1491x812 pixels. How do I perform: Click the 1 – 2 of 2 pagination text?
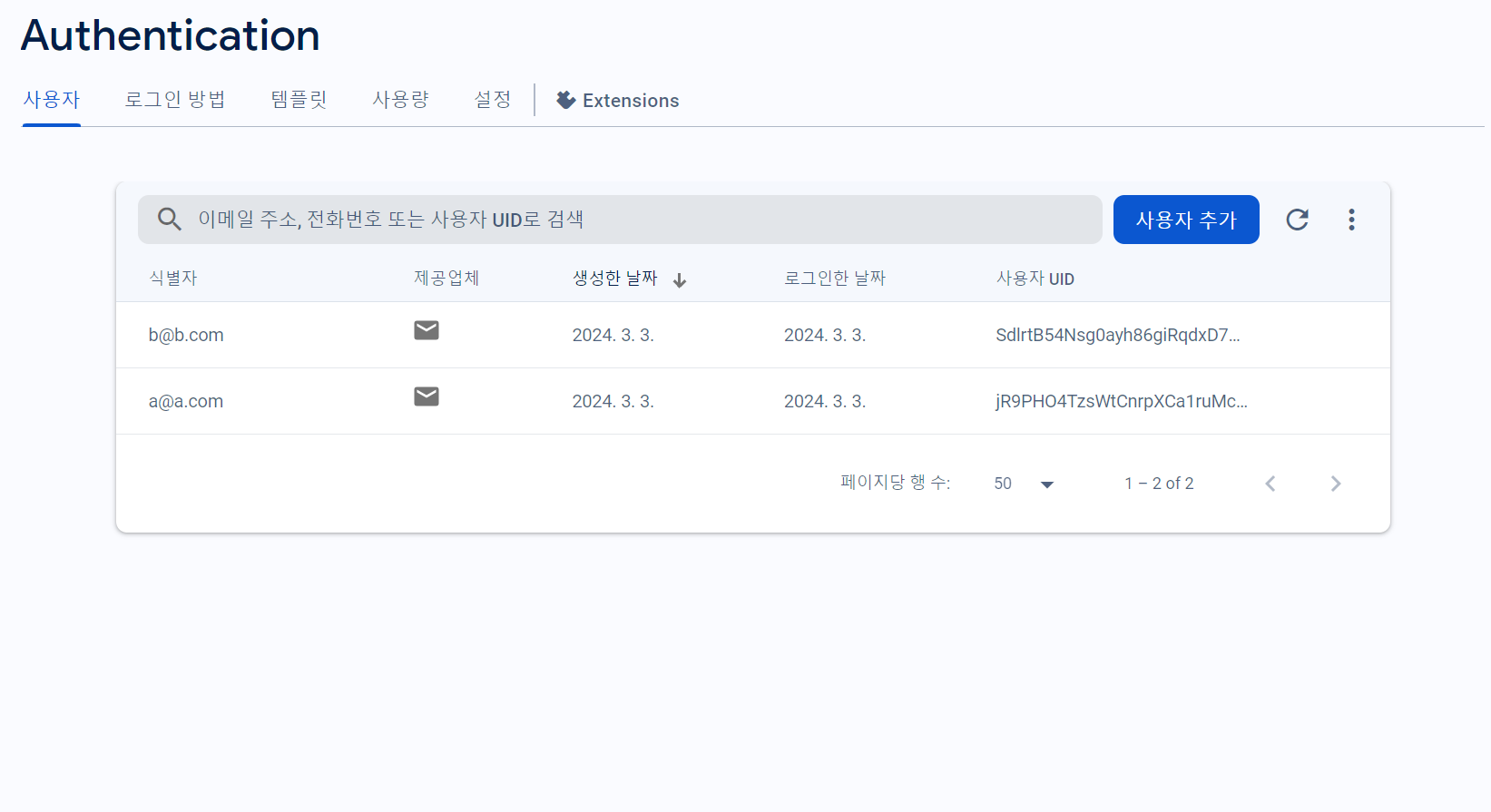point(1159,484)
